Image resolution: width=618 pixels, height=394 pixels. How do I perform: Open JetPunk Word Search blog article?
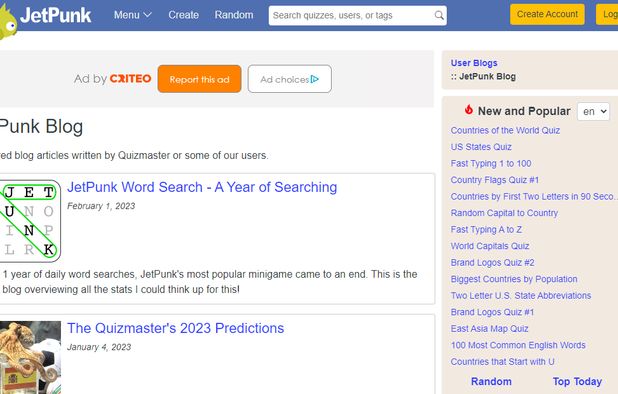click(x=202, y=187)
